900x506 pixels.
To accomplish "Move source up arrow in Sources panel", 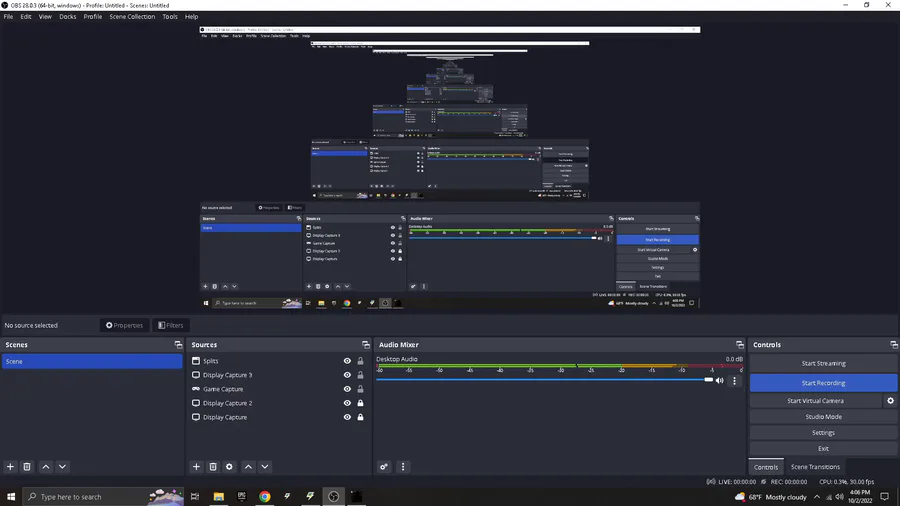I will click(249, 466).
